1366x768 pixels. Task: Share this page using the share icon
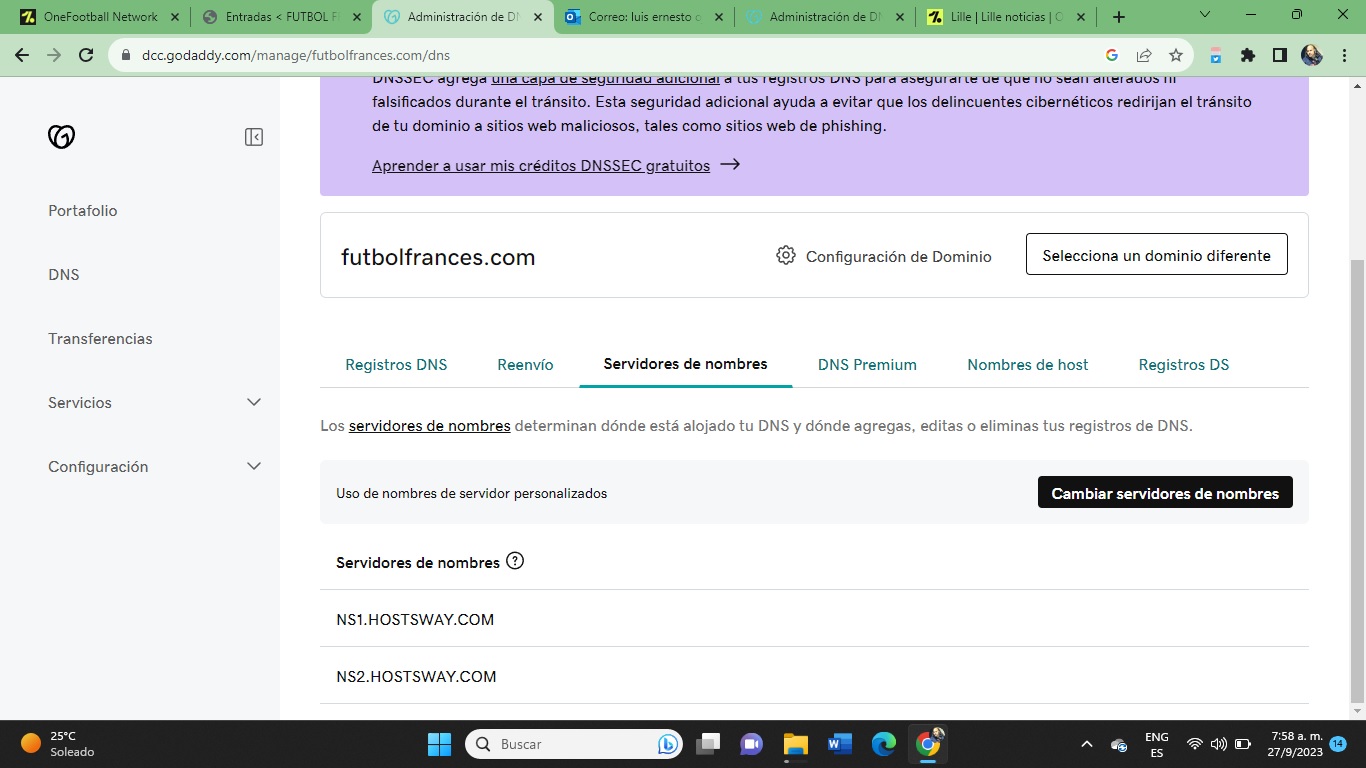click(x=1144, y=56)
